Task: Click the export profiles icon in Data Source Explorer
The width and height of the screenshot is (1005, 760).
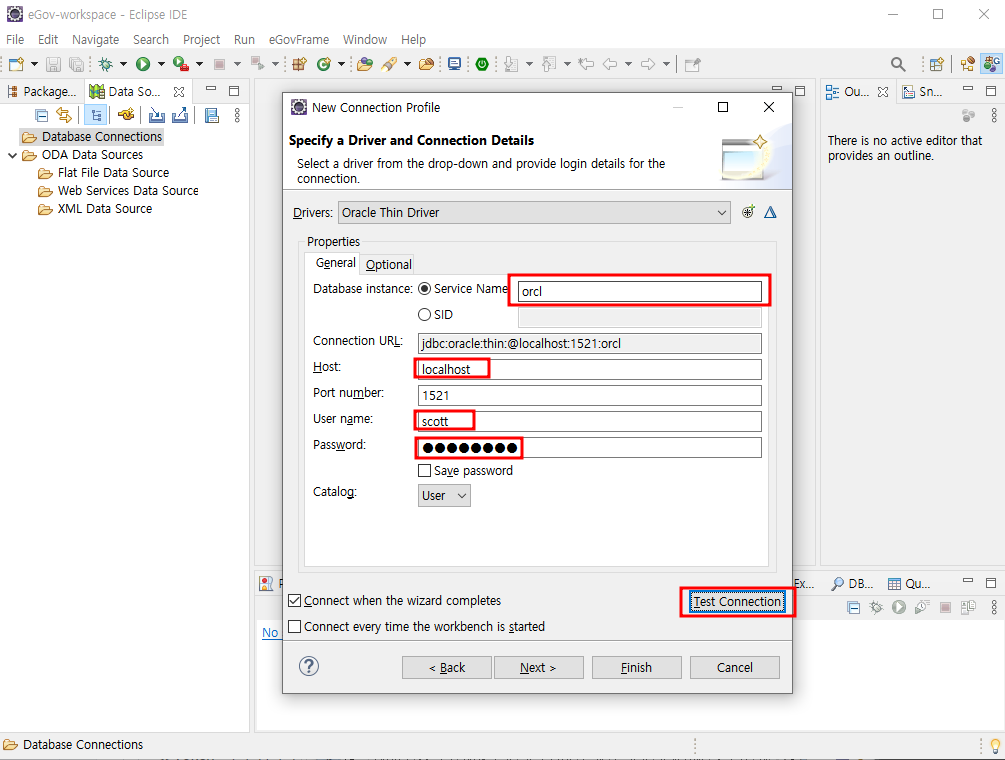Action: pos(180,115)
